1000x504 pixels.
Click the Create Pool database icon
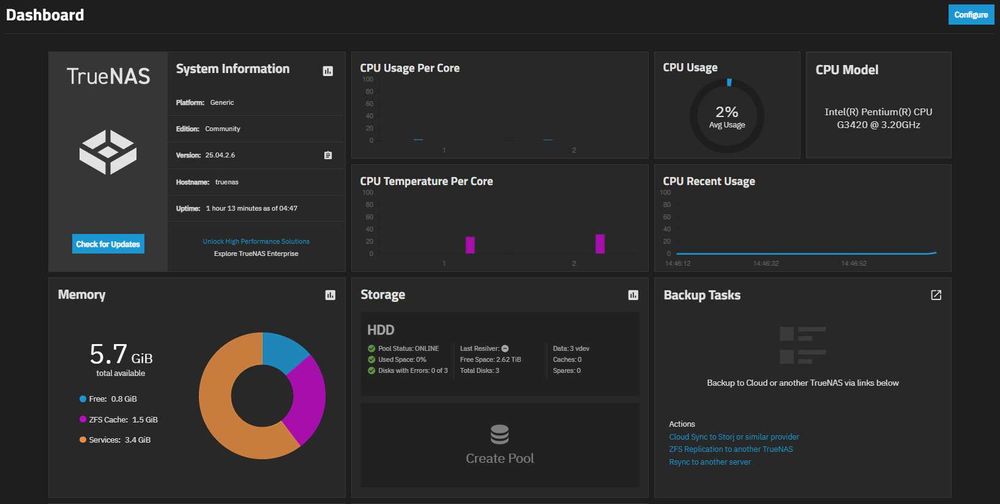coord(499,435)
